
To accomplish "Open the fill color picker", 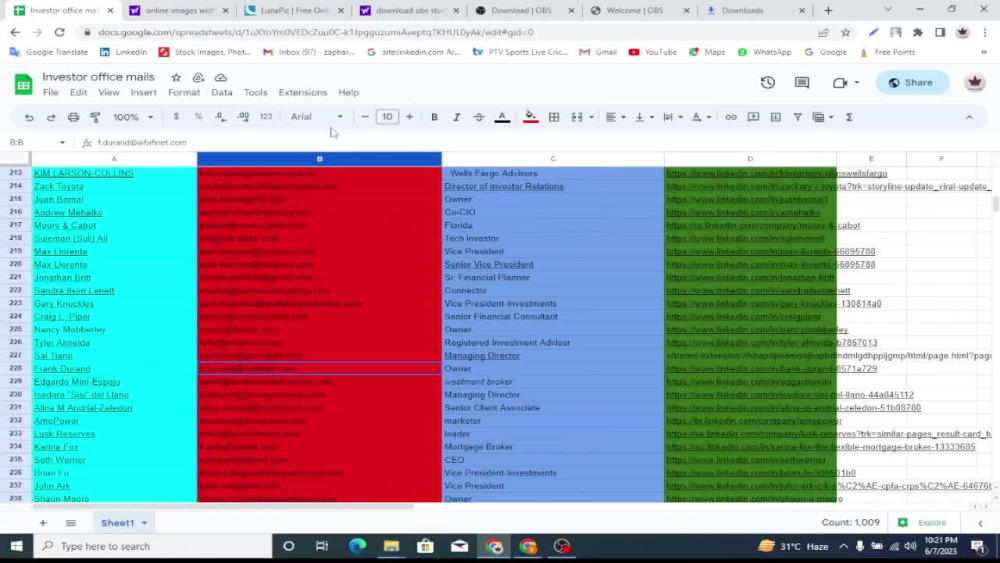I will tap(530, 117).
